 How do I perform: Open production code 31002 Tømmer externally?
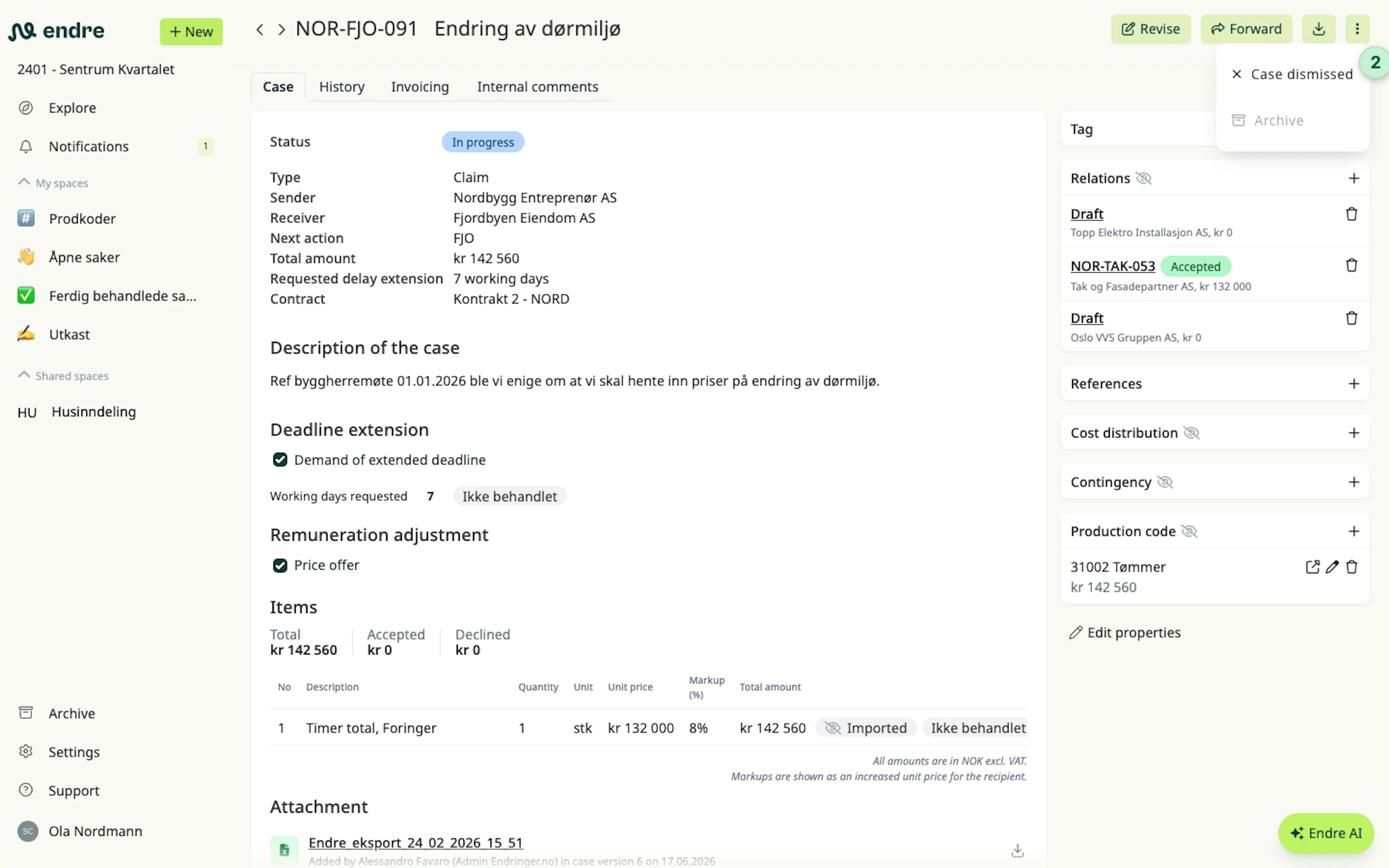[1312, 567]
